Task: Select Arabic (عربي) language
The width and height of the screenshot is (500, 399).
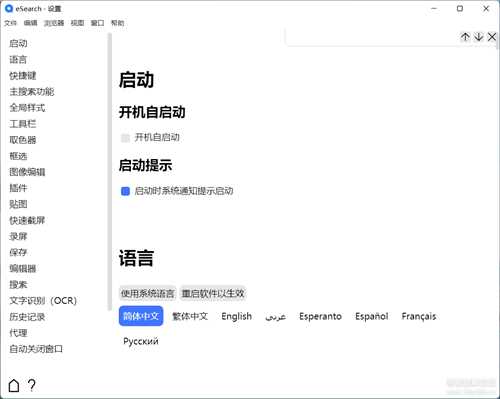Action: tap(275, 316)
